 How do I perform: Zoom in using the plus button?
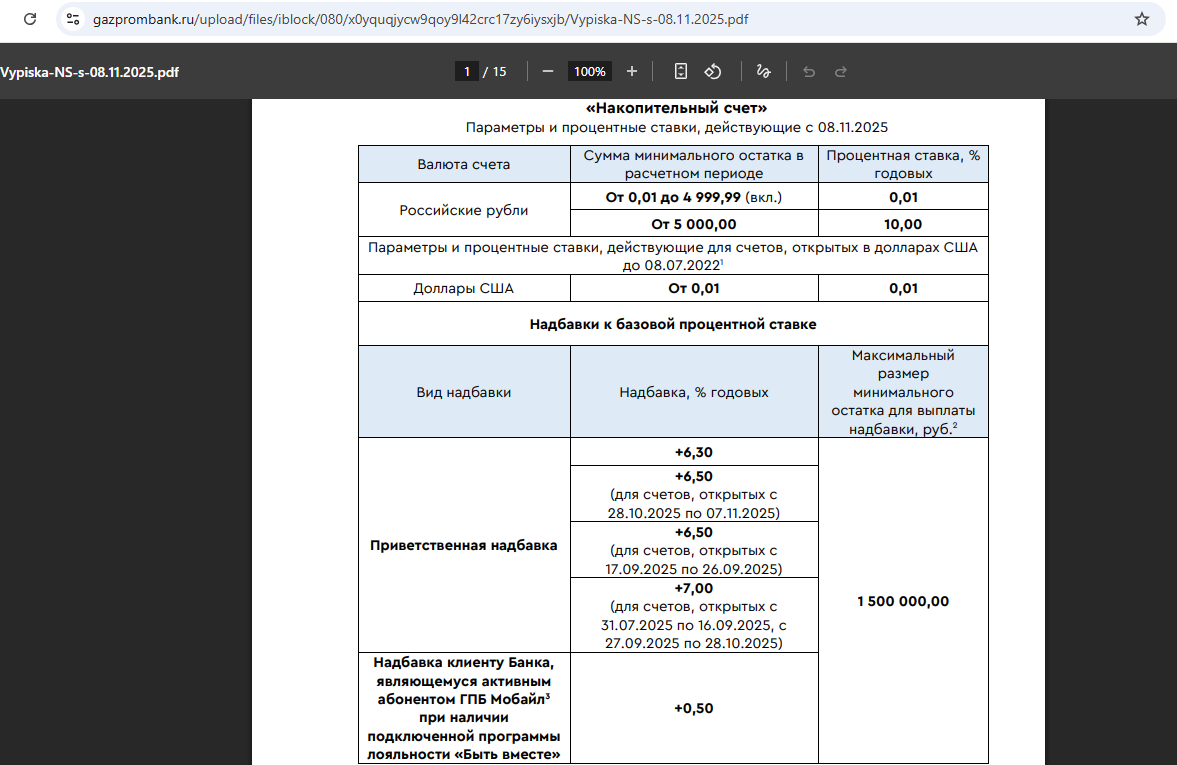(x=631, y=71)
